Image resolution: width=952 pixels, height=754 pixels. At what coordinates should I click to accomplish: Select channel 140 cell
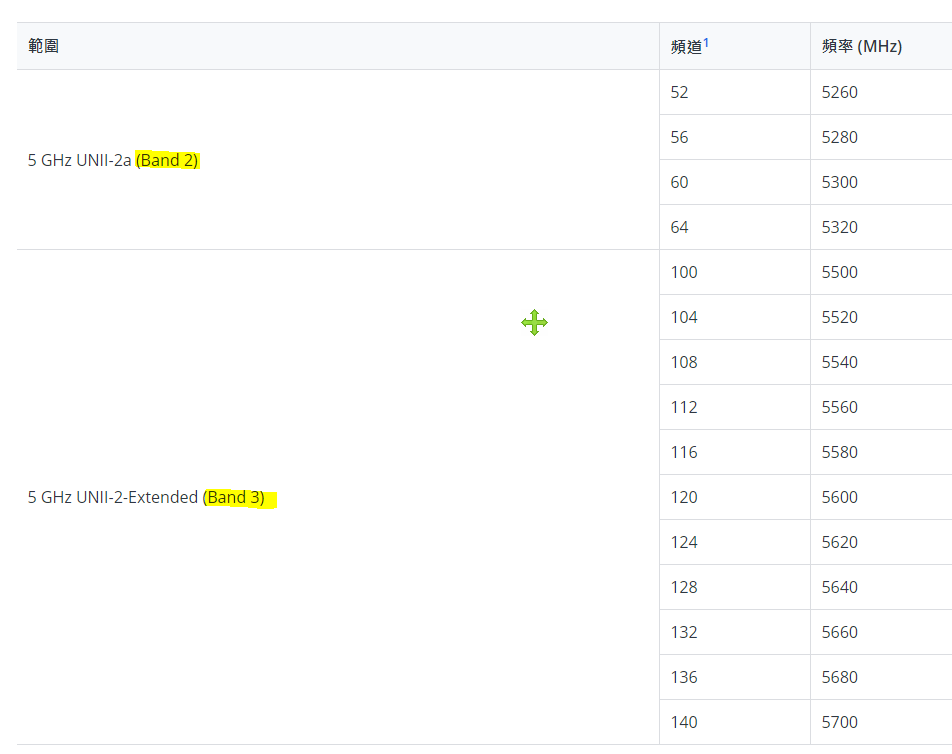tap(735, 722)
